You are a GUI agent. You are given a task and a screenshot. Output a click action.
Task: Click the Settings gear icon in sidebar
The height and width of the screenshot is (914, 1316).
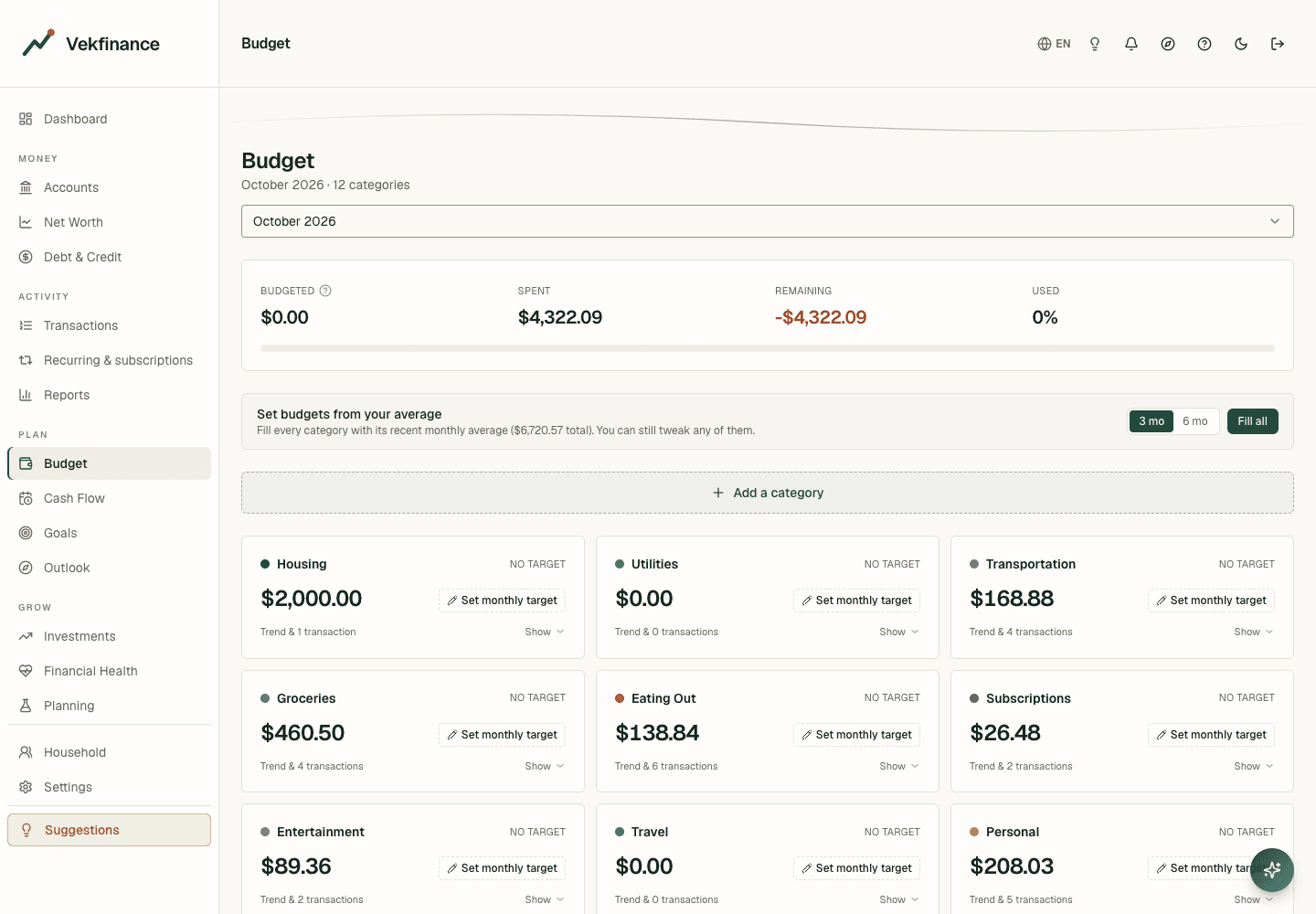click(x=26, y=787)
